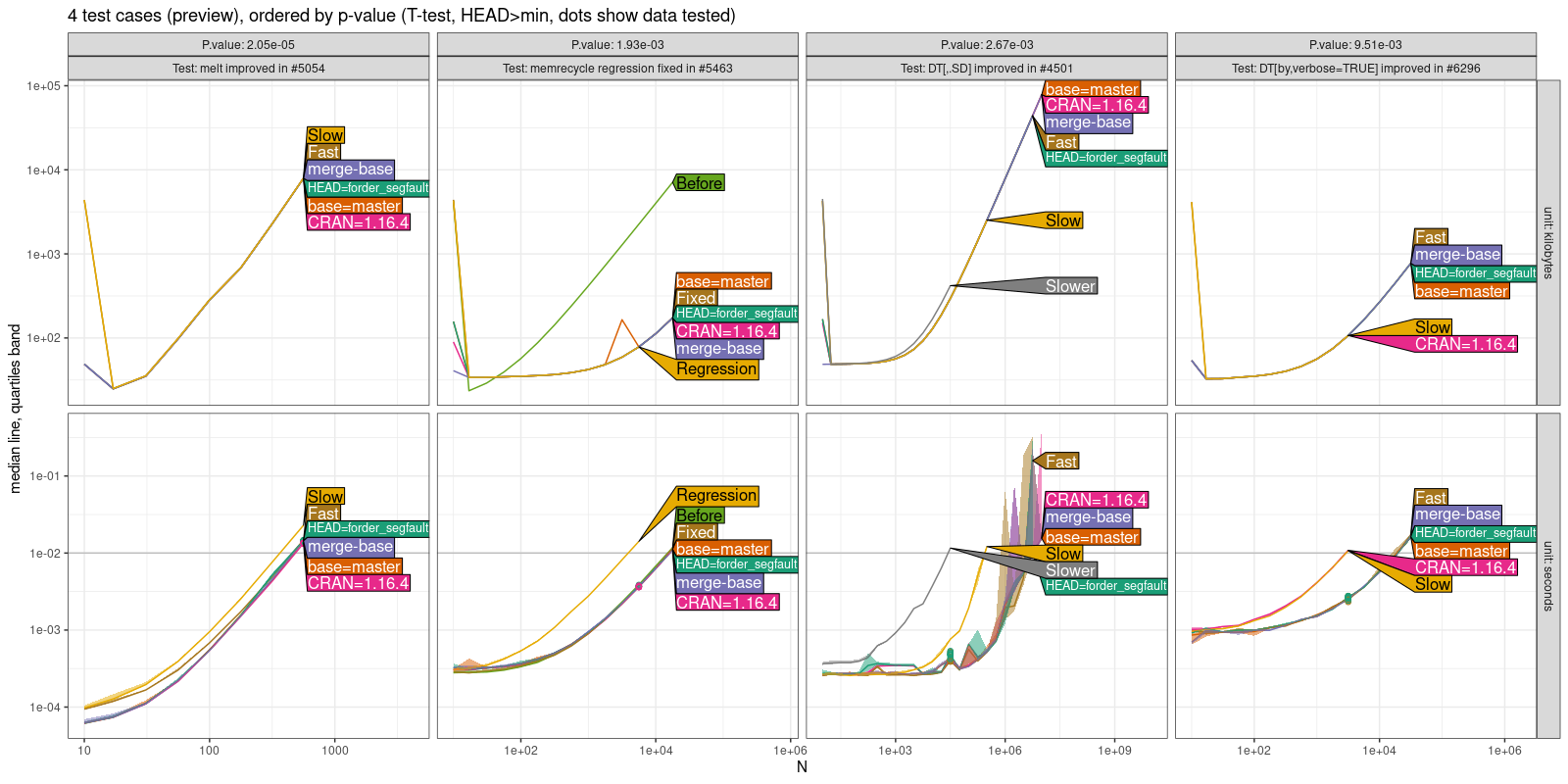Click 'base=master' label in DT[,.SD] kilobytes panel
Screen dimensions: 1568x784
(x=1092, y=89)
